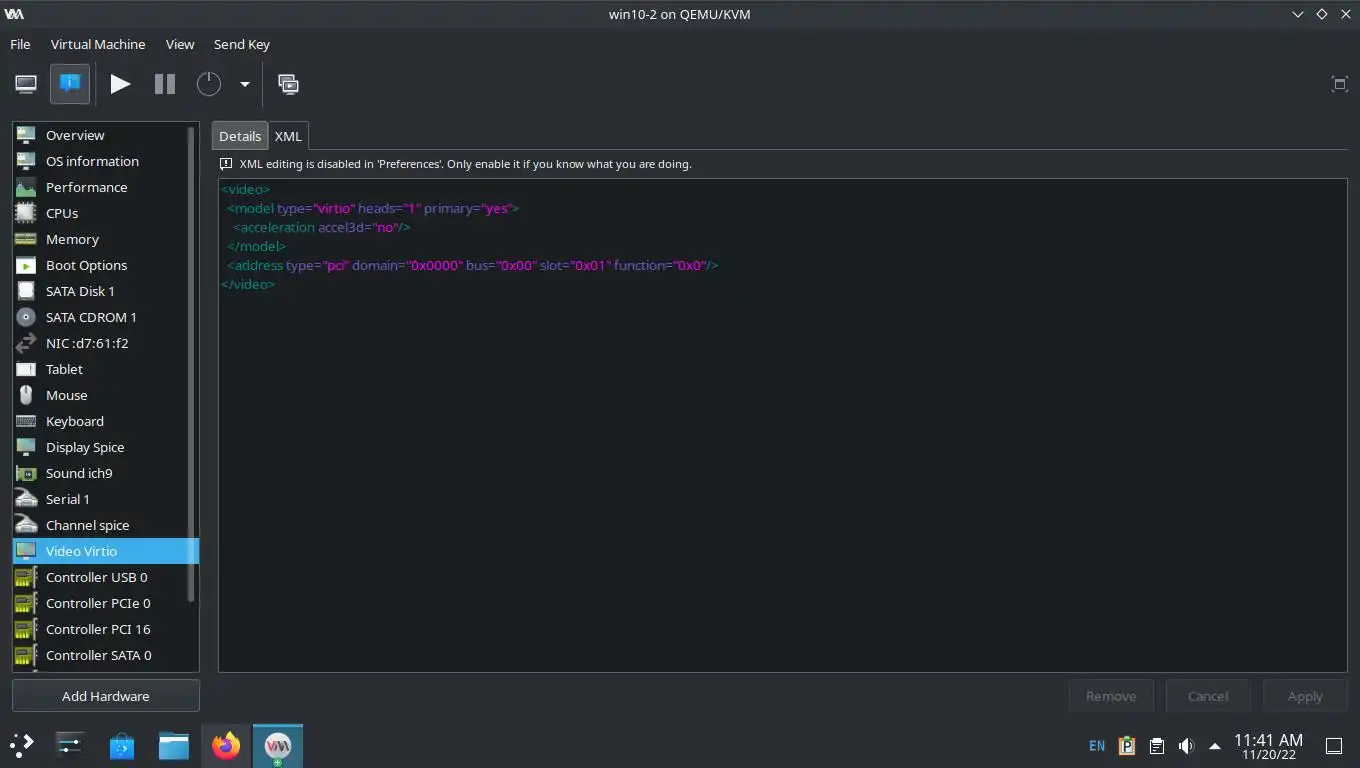This screenshot has width=1360, height=768.
Task: Open Firefox from taskbar
Action: [226, 745]
